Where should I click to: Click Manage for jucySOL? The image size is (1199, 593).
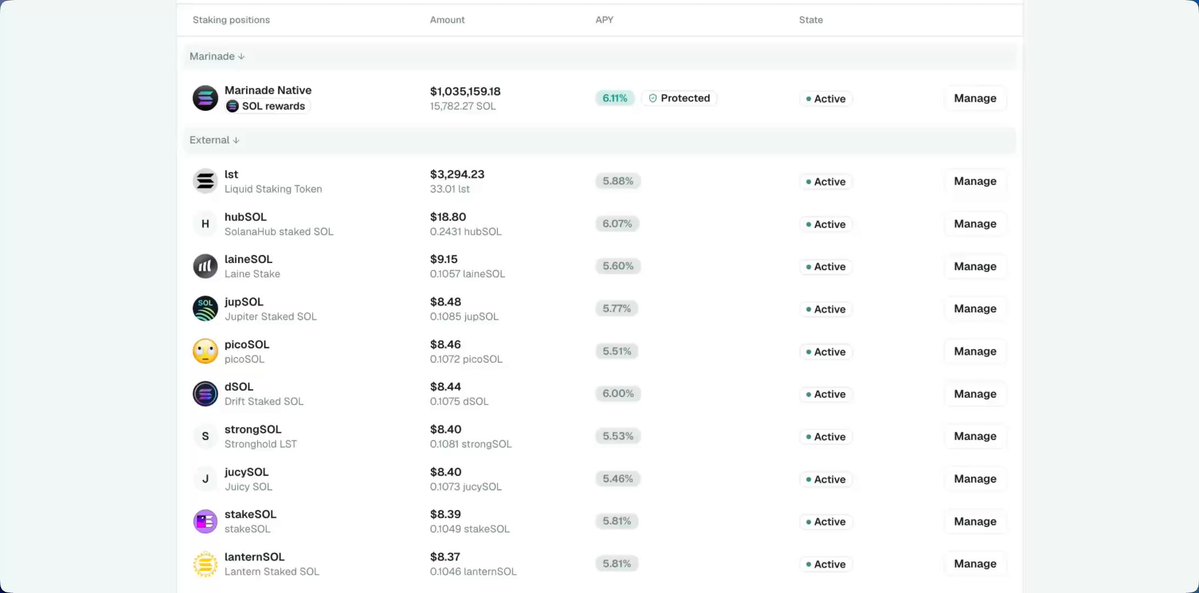pos(975,479)
